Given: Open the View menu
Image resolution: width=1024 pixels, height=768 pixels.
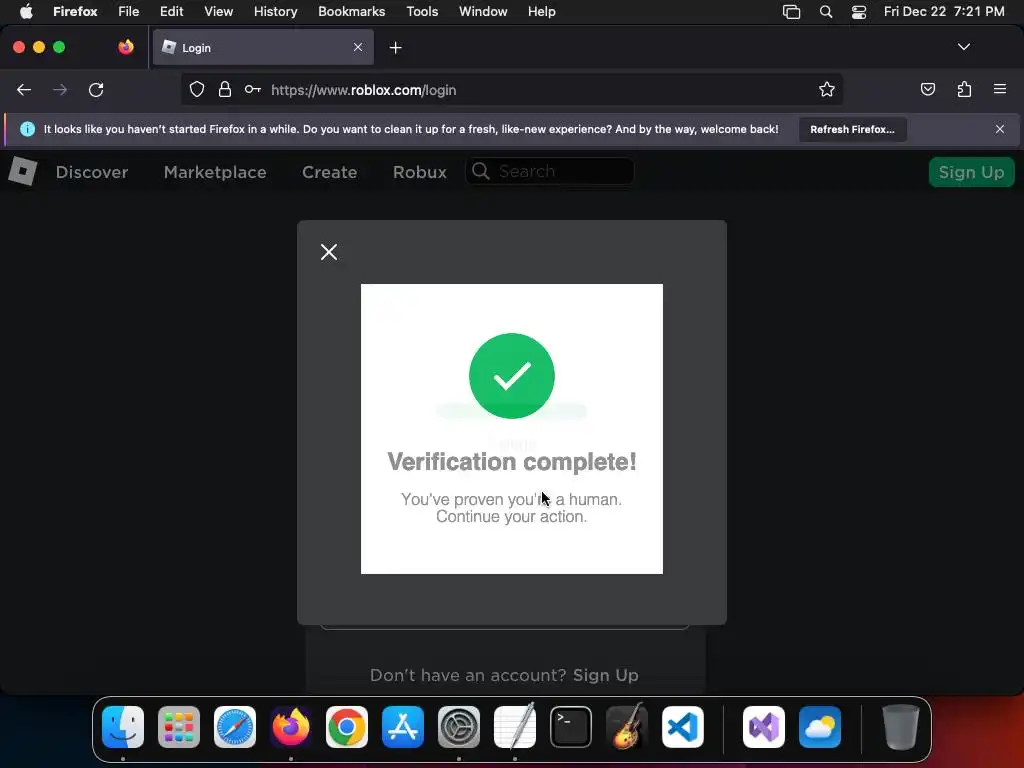Looking at the screenshot, I should 218,12.
